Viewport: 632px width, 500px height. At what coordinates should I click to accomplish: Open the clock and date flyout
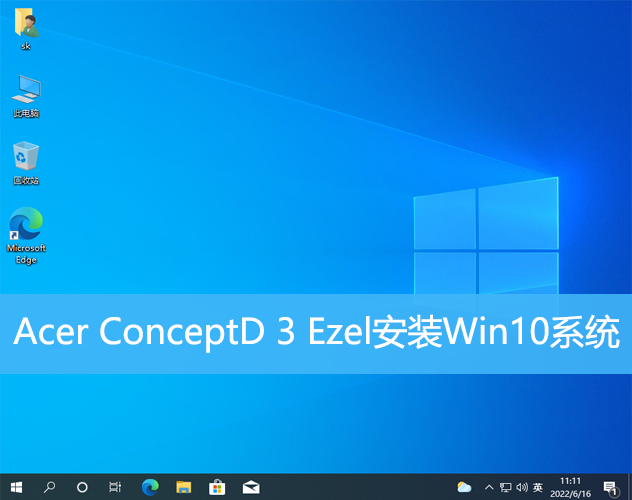(x=571, y=487)
